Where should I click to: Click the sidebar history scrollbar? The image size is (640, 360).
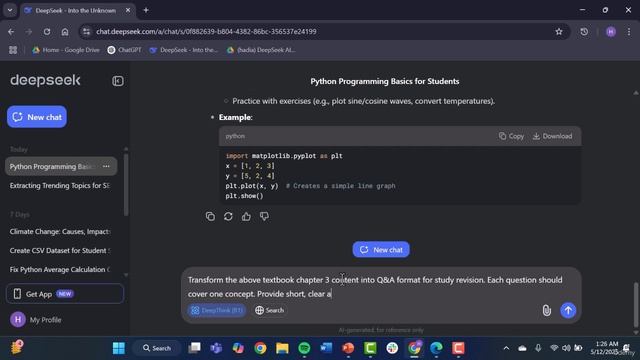126,184
